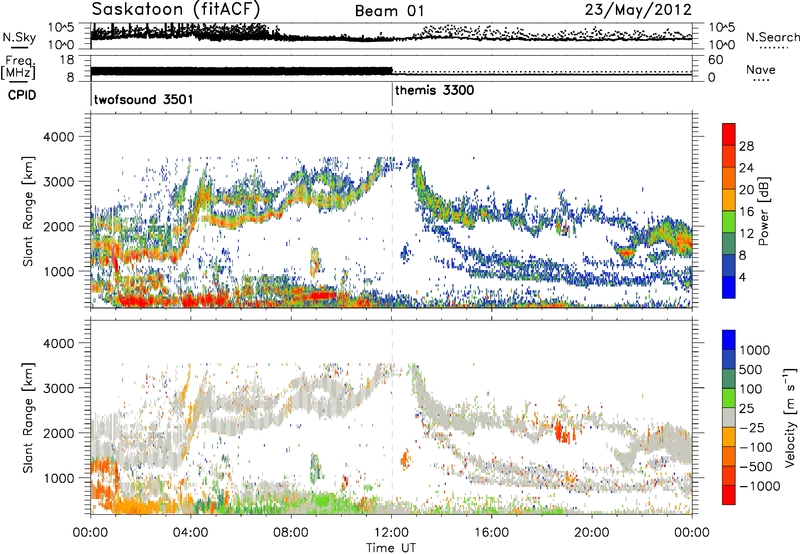
Task: Click the "60" tick on the Nave axis
Action: 715,60
